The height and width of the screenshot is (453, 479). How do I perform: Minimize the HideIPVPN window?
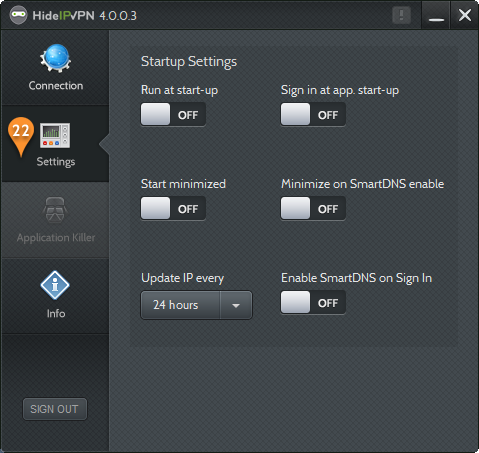[x=436, y=15]
